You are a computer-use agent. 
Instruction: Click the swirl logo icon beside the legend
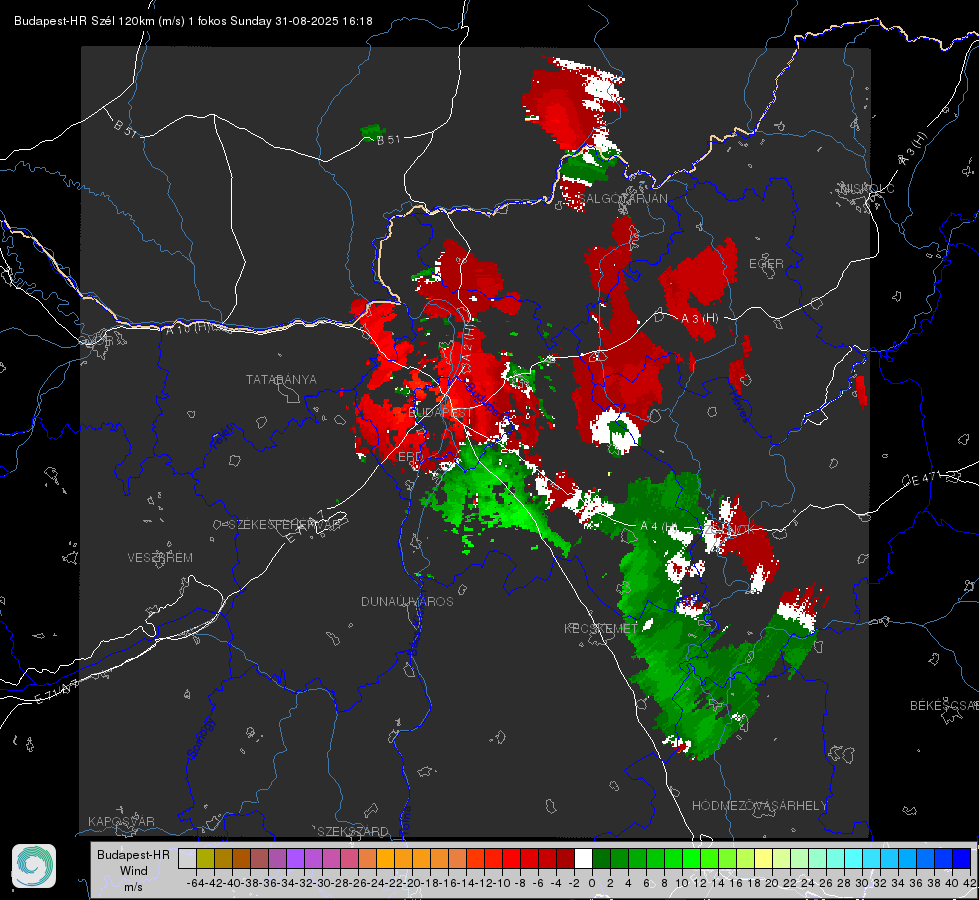(34, 866)
